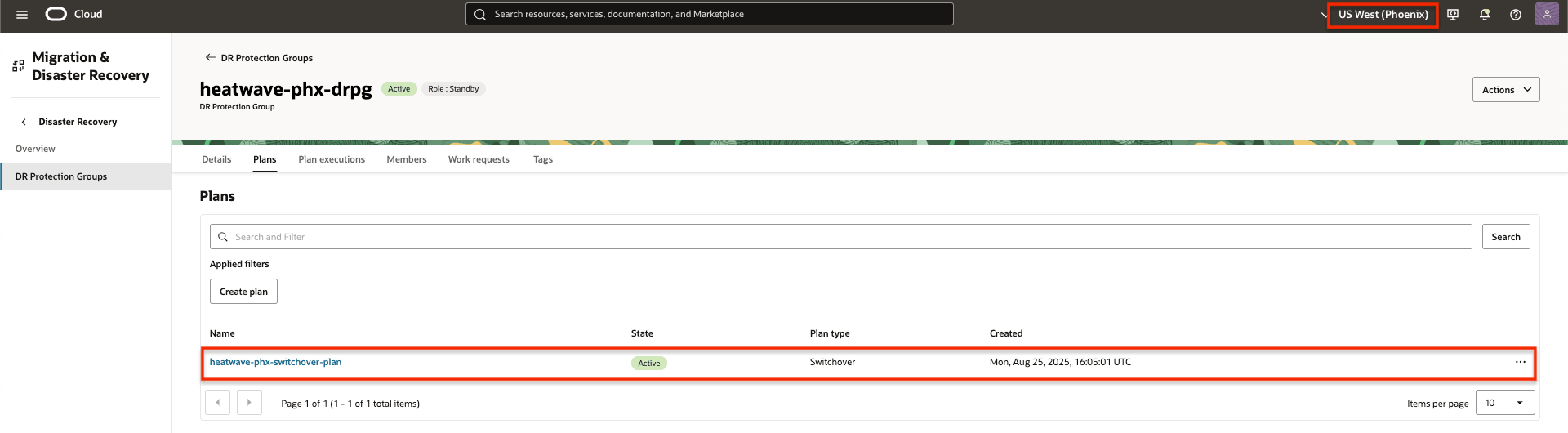Screen dimensions: 1568x433
Task: Click the Created column header
Action: (1006, 333)
